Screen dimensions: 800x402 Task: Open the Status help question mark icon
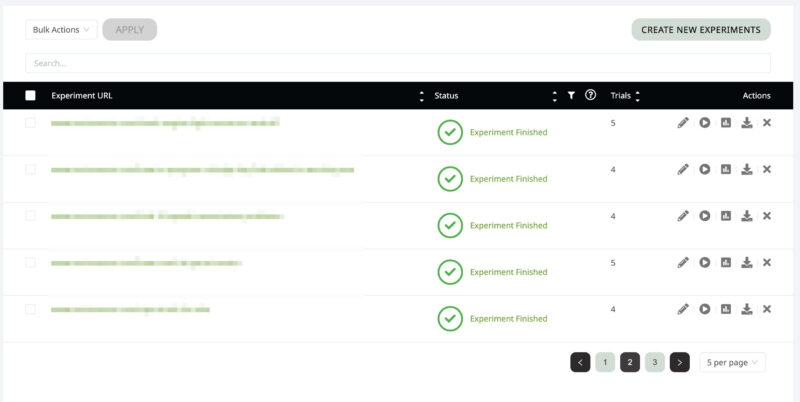(590, 96)
